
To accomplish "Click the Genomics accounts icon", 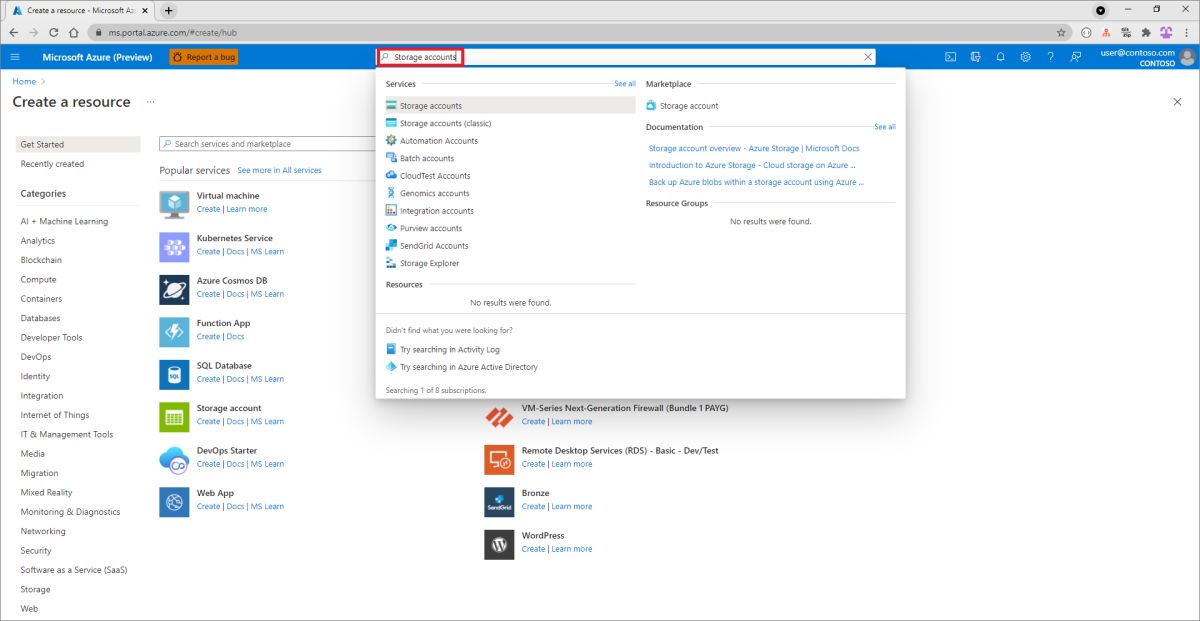I will 391,193.
